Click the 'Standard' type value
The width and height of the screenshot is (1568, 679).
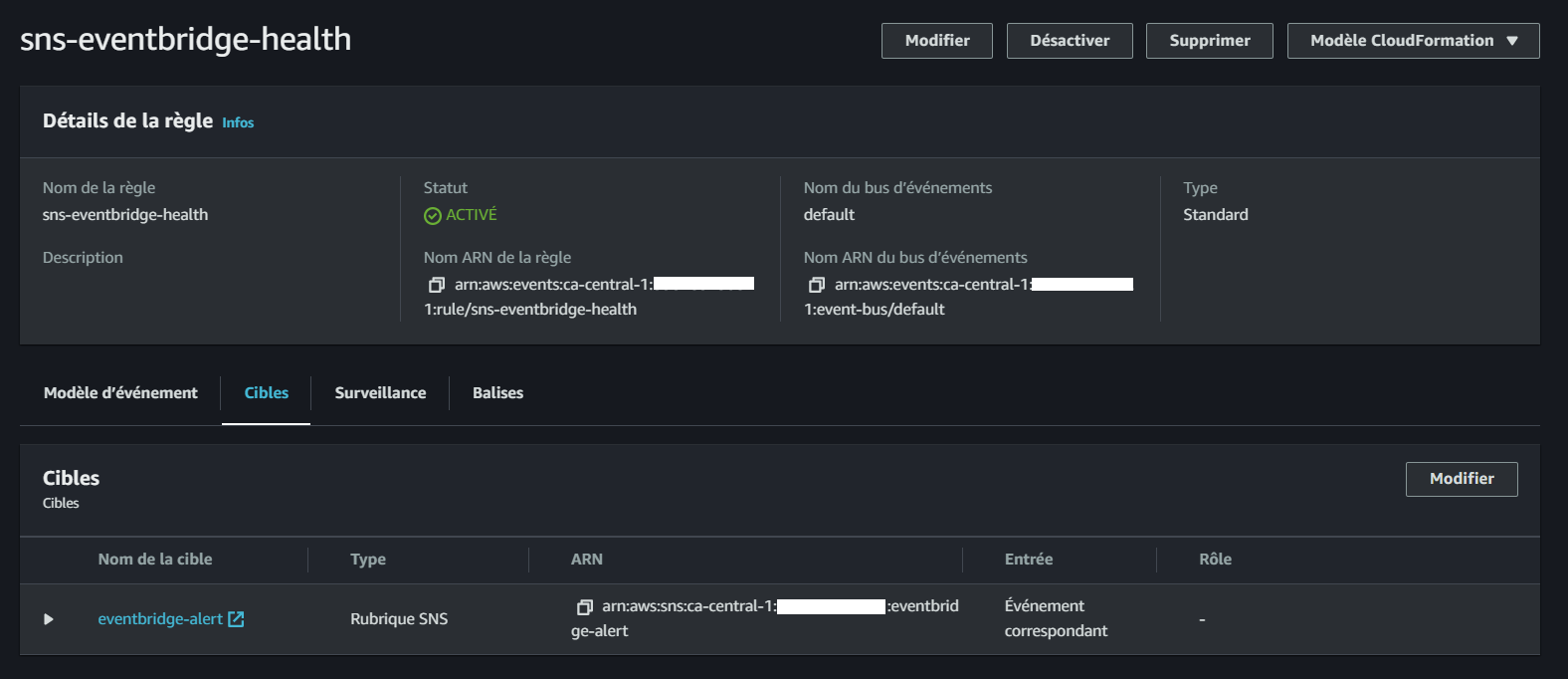[x=1216, y=215]
